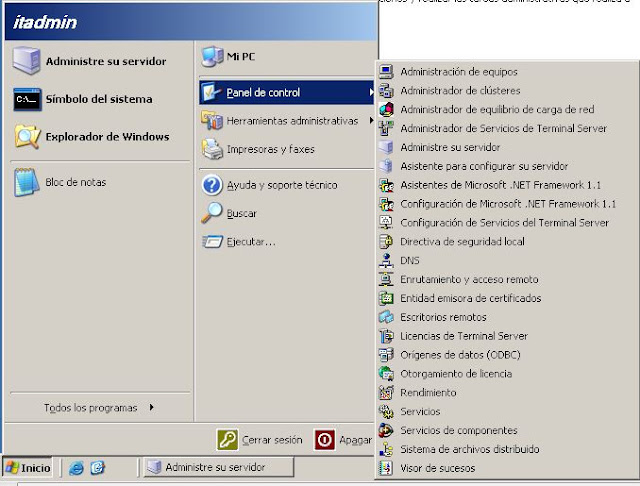
Task: Open Impresoras y faxes
Action: [x=286, y=149]
